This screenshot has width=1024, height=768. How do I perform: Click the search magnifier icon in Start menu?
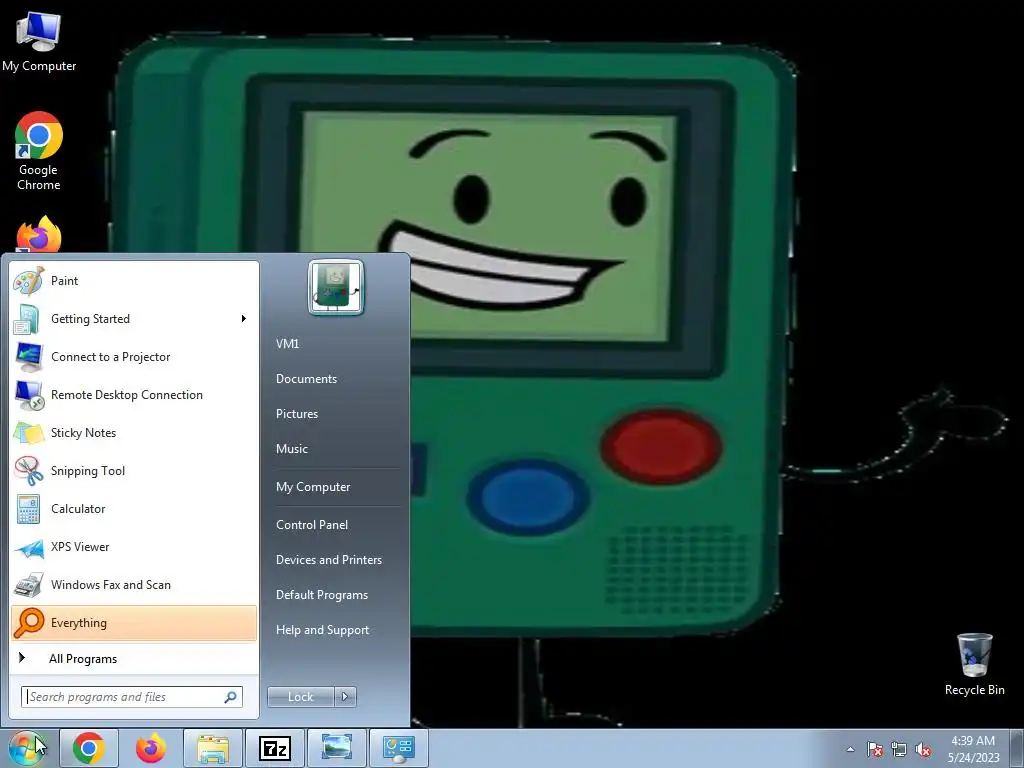tap(231, 697)
